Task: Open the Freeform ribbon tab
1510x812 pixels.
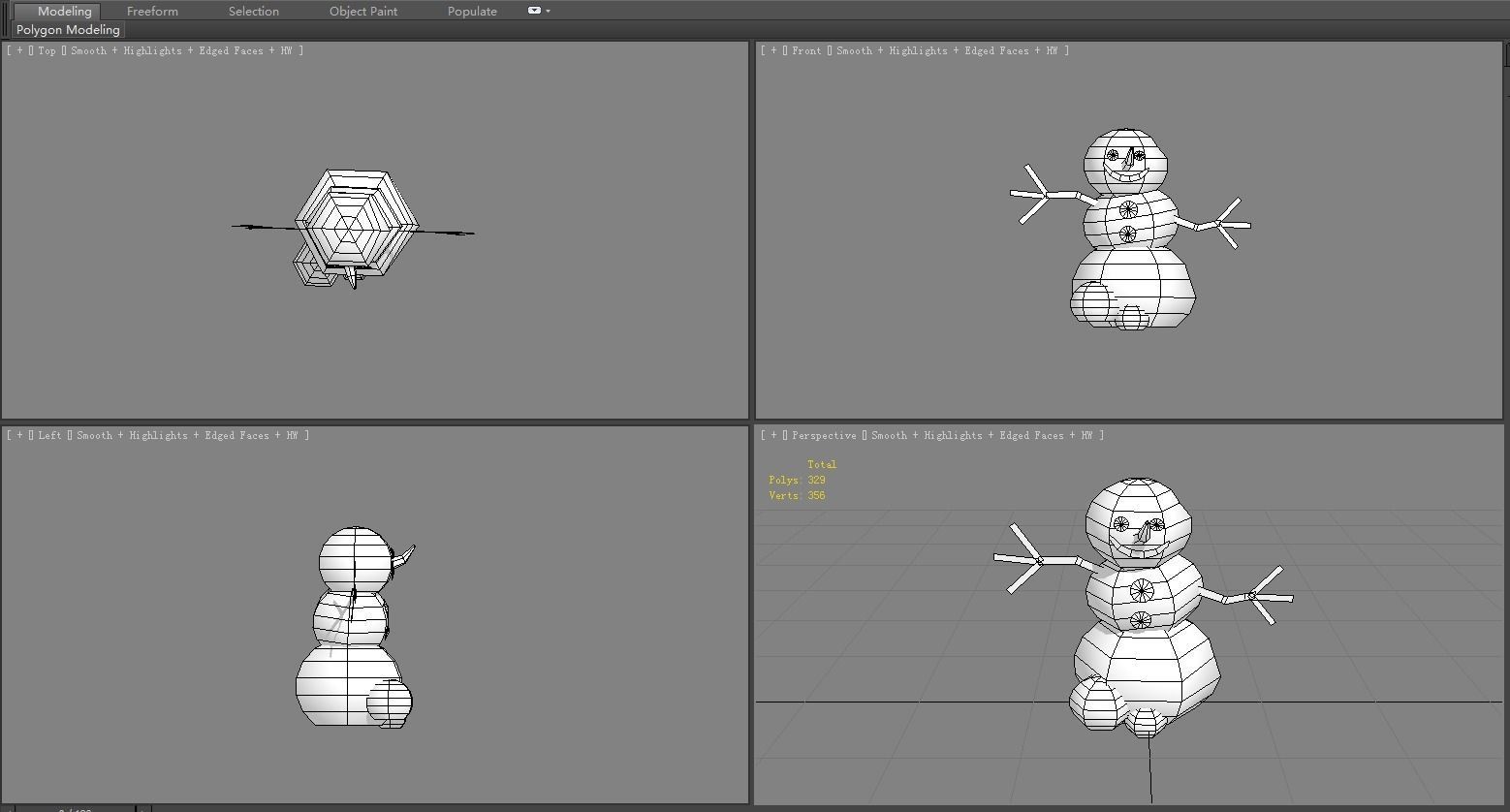Action: coord(152,11)
